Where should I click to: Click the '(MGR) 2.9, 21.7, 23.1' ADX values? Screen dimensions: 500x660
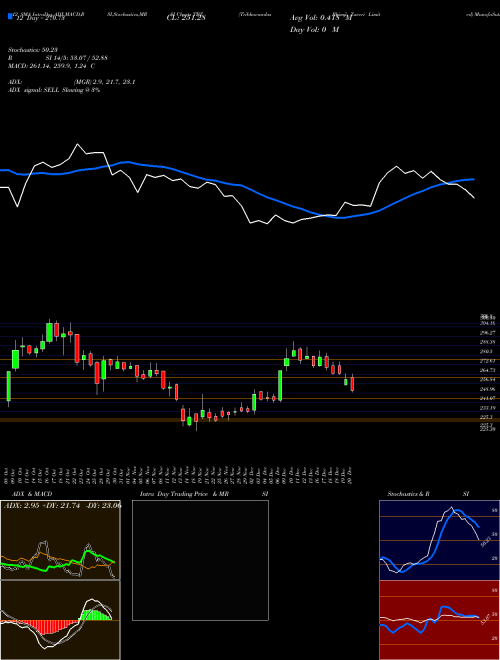[104, 82]
